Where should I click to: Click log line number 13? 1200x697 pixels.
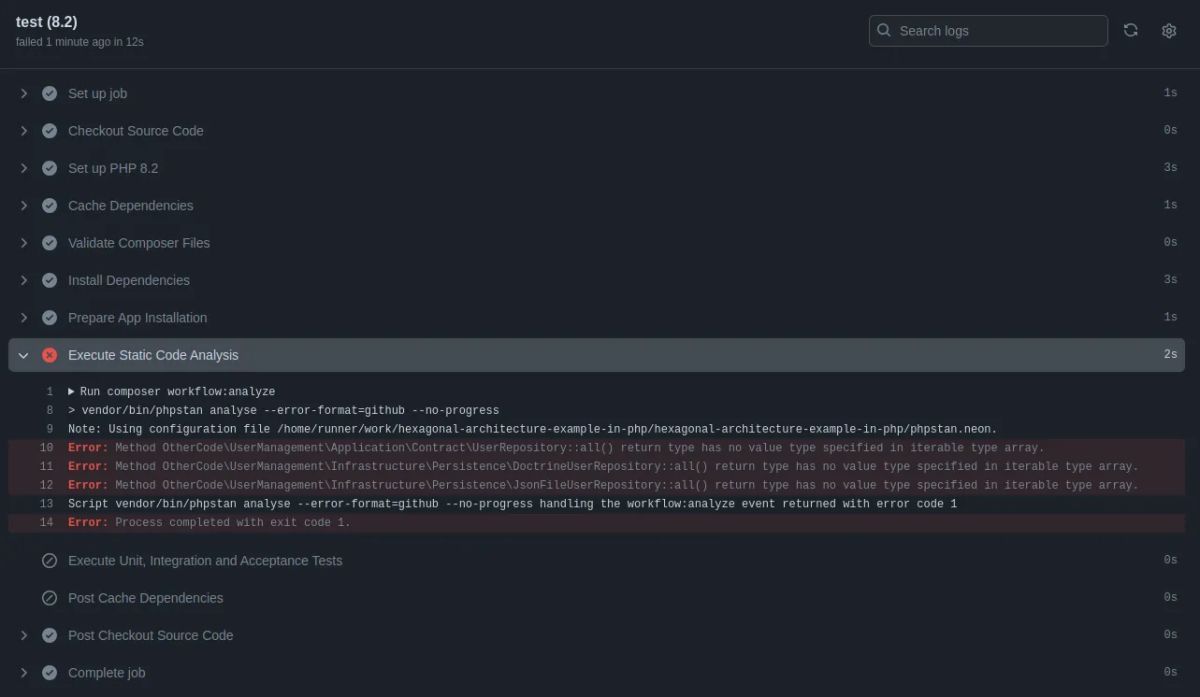(47, 504)
